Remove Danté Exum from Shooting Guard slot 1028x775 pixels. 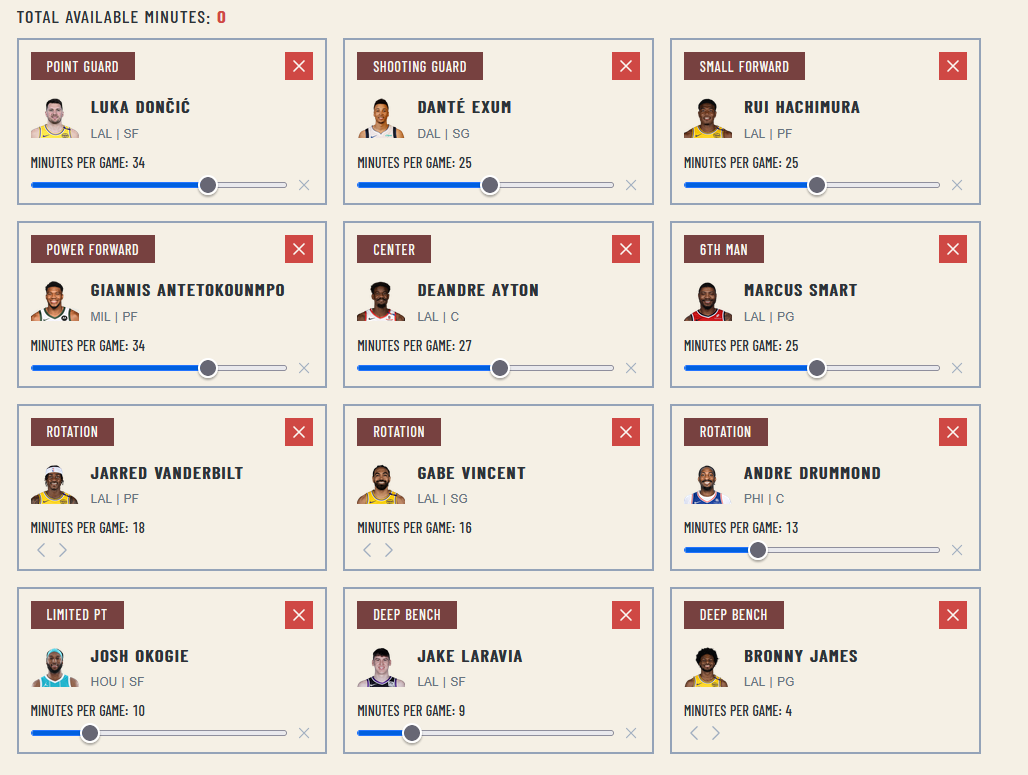(x=626, y=66)
